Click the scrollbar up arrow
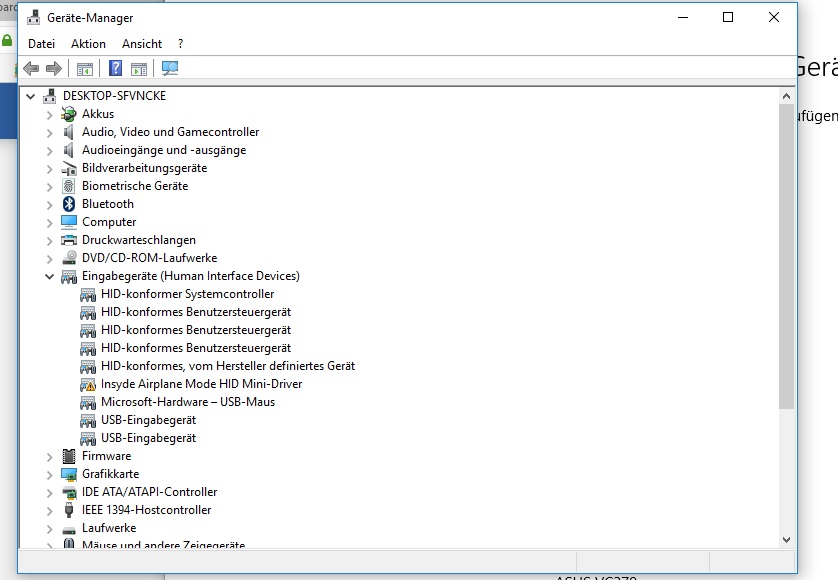This screenshot has width=838, height=580. click(x=786, y=96)
